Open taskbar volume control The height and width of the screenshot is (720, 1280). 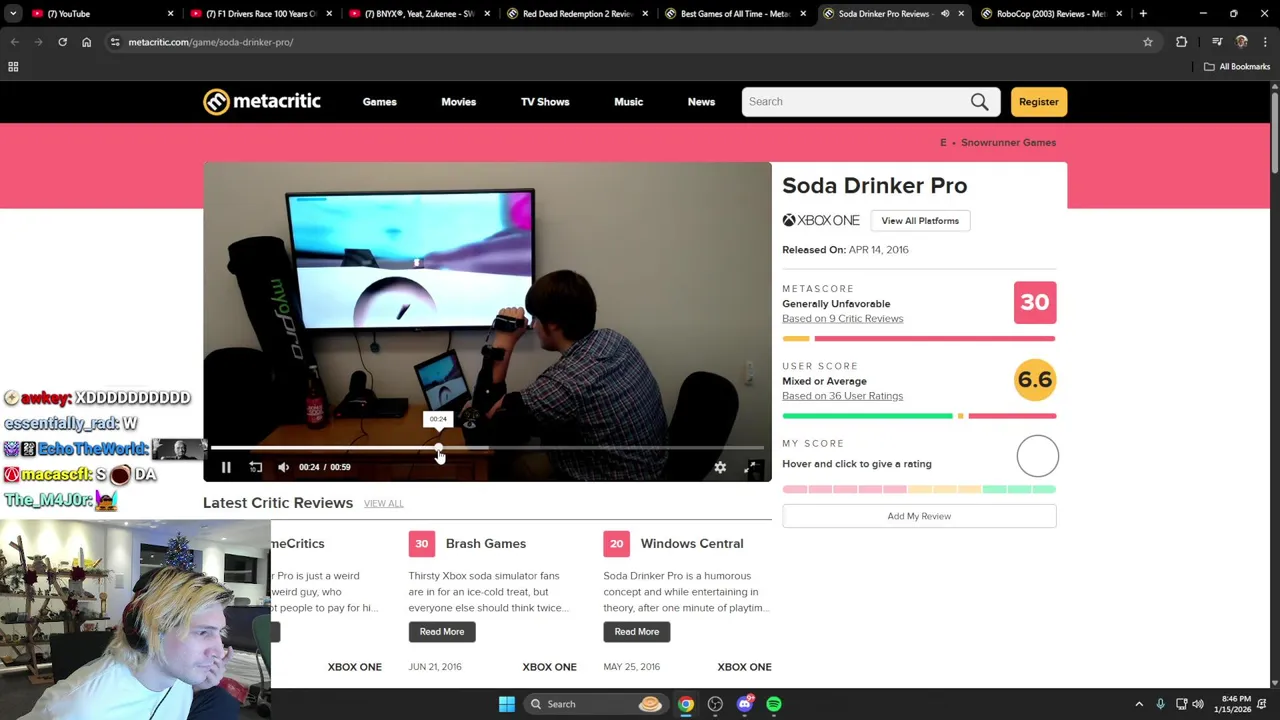coord(1198,704)
